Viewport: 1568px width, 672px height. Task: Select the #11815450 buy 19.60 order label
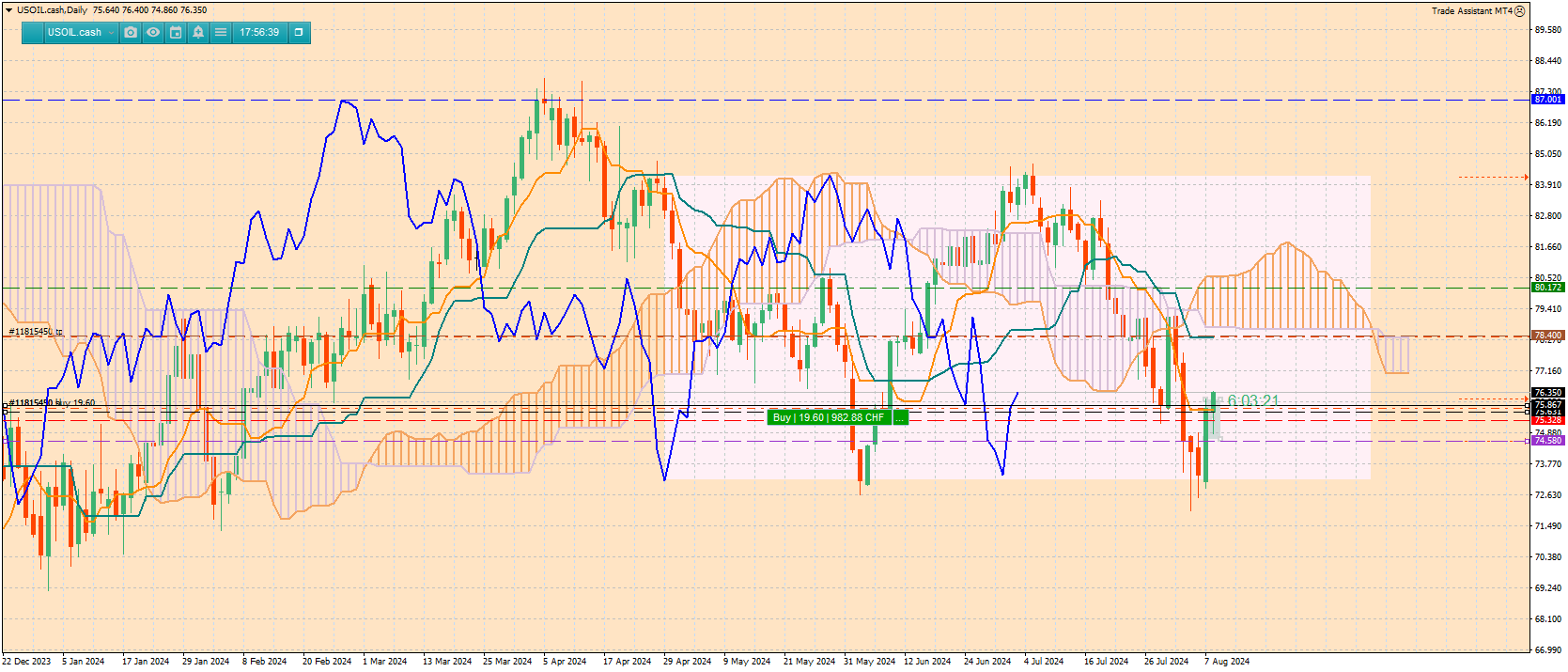52,403
